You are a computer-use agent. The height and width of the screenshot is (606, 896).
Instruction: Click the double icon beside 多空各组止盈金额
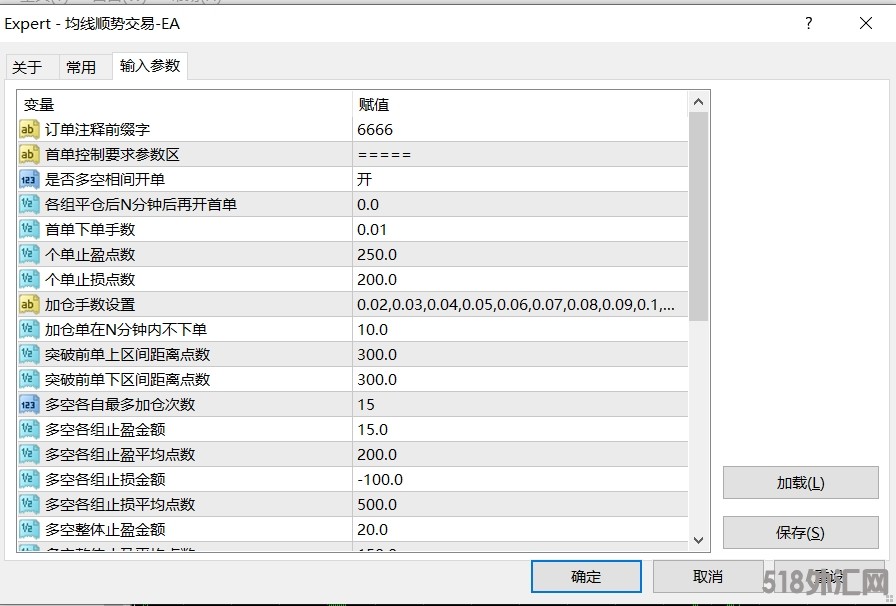tap(29, 429)
